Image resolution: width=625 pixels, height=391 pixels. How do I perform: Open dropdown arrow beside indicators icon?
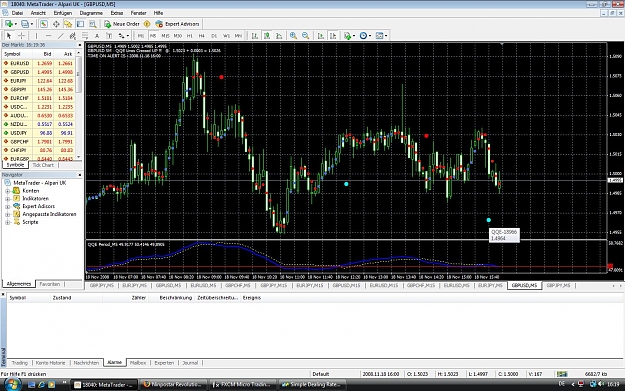[x=354, y=36]
